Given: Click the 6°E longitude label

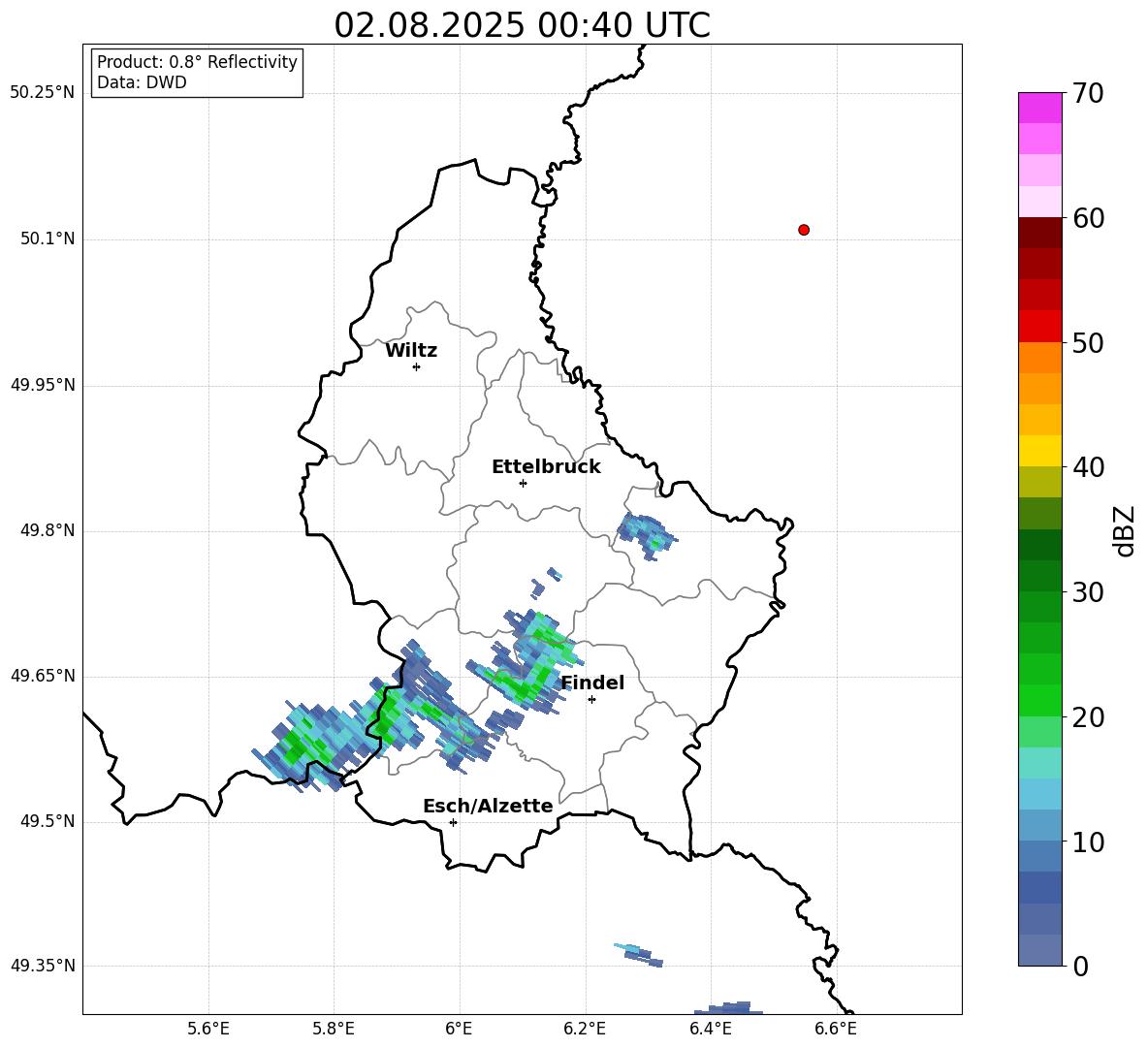Looking at the screenshot, I should (x=459, y=1029).
